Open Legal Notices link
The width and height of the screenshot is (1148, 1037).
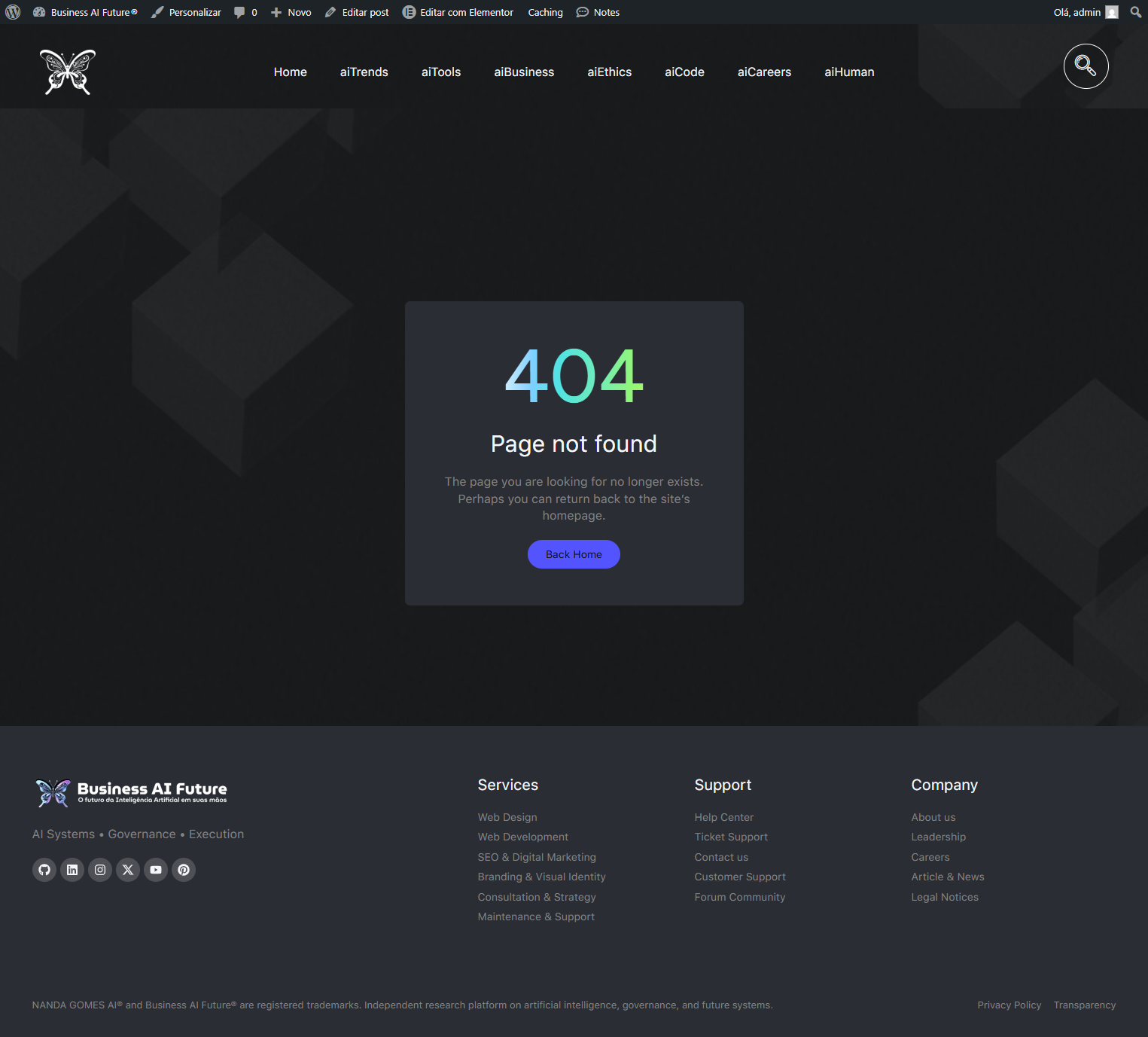point(945,897)
